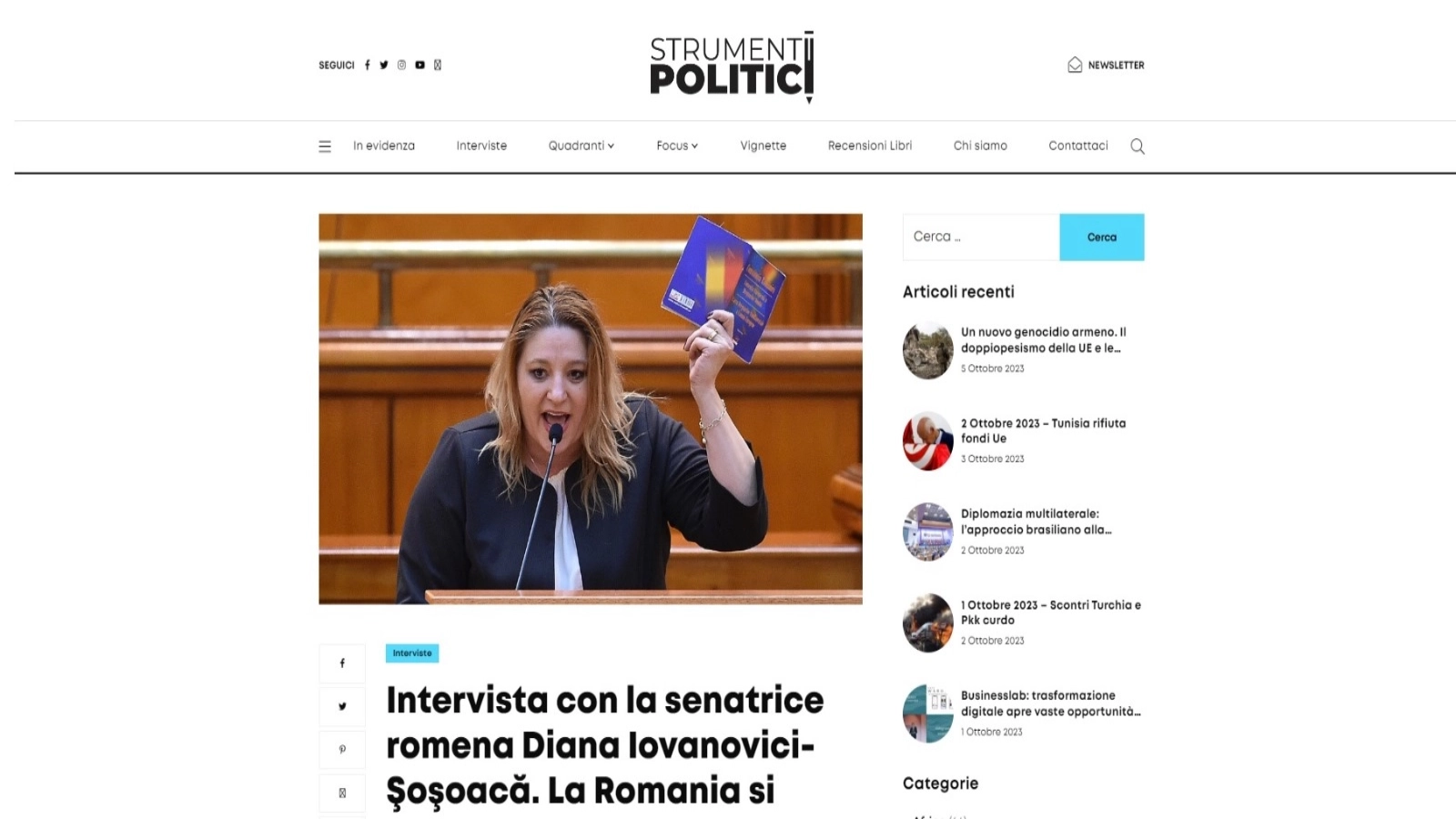The image size is (1456, 819).
Task: Click the Newsletter envelope icon
Action: point(1075,65)
